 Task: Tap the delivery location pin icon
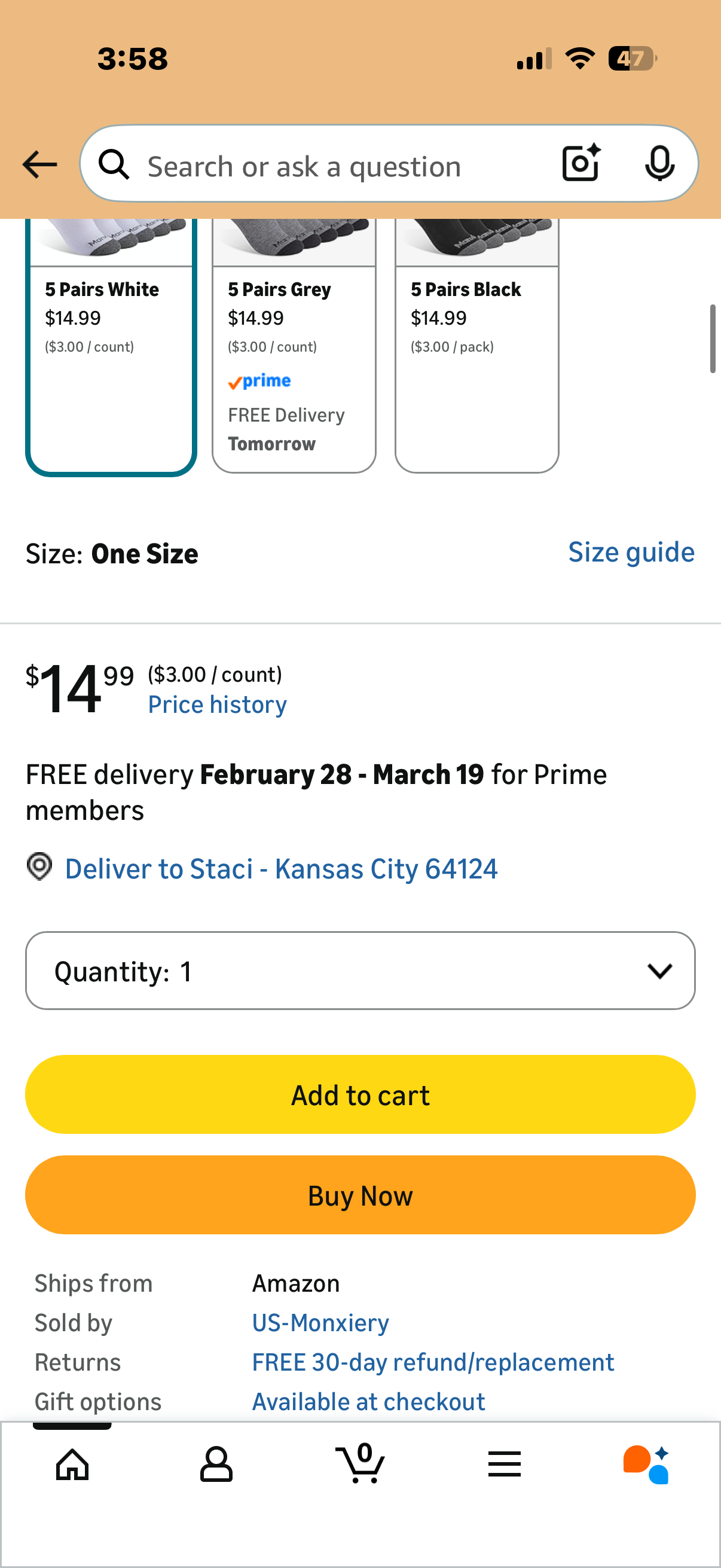[39, 866]
